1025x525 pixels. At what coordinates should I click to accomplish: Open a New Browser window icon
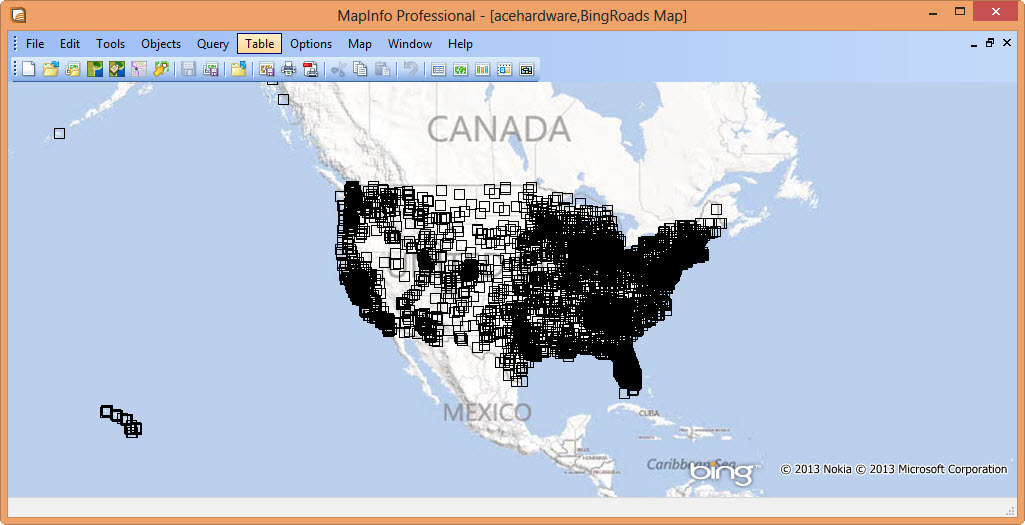pyautogui.click(x=439, y=69)
